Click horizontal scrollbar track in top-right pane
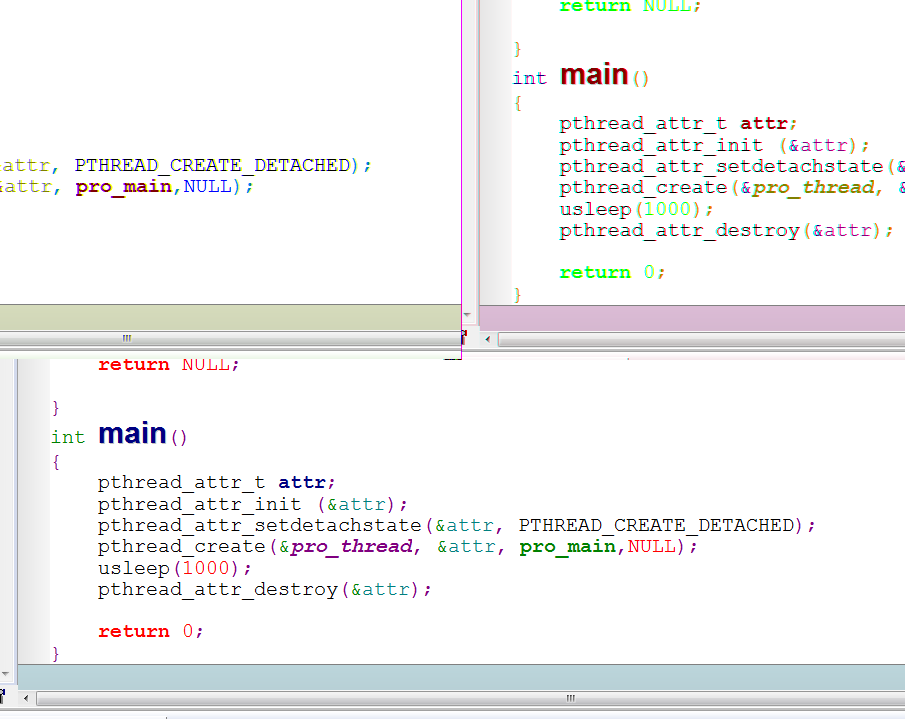The height and width of the screenshot is (719, 905). (702, 339)
